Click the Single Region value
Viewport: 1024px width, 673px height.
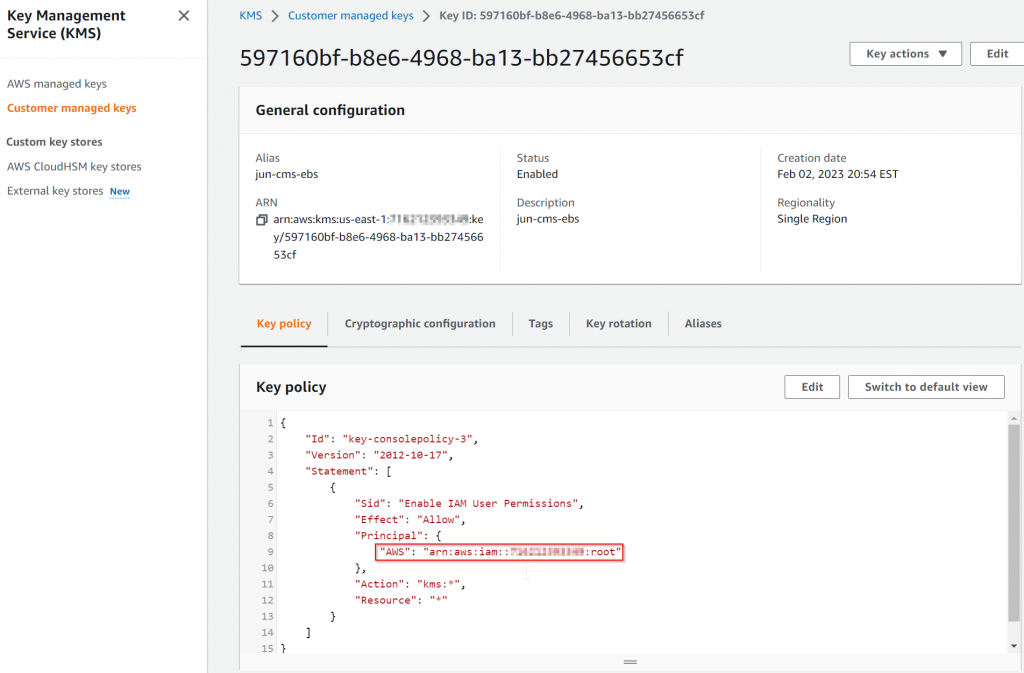click(x=812, y=219)
